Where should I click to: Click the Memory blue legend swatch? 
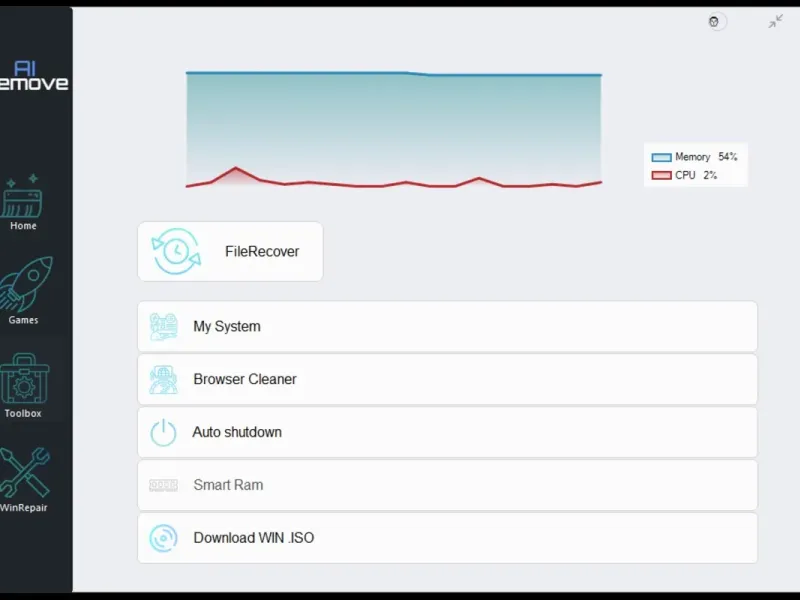(x=661, y=157)
